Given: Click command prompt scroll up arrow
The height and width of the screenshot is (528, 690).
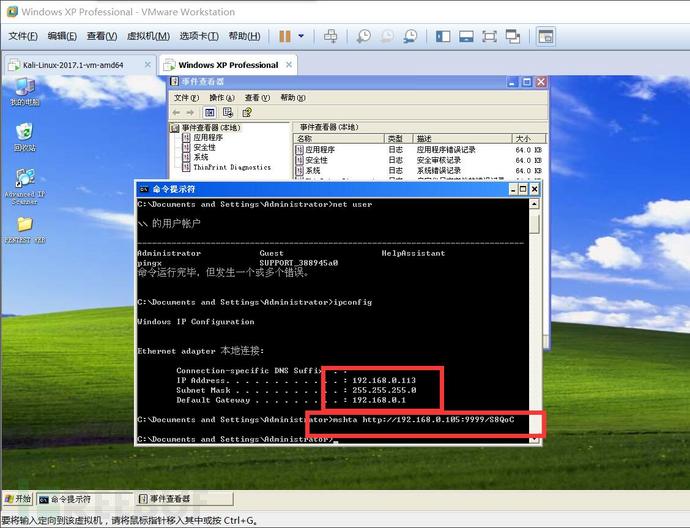Looking at the screenshot, I should click(534, 204).
